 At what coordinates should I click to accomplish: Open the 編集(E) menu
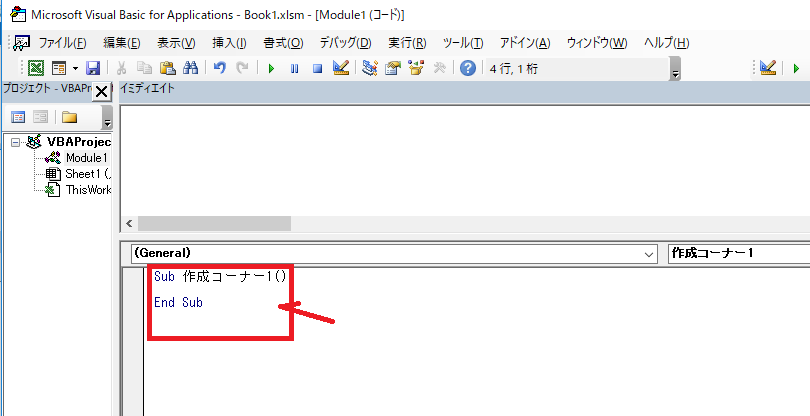pyautogui.click(x=121, y=43)
